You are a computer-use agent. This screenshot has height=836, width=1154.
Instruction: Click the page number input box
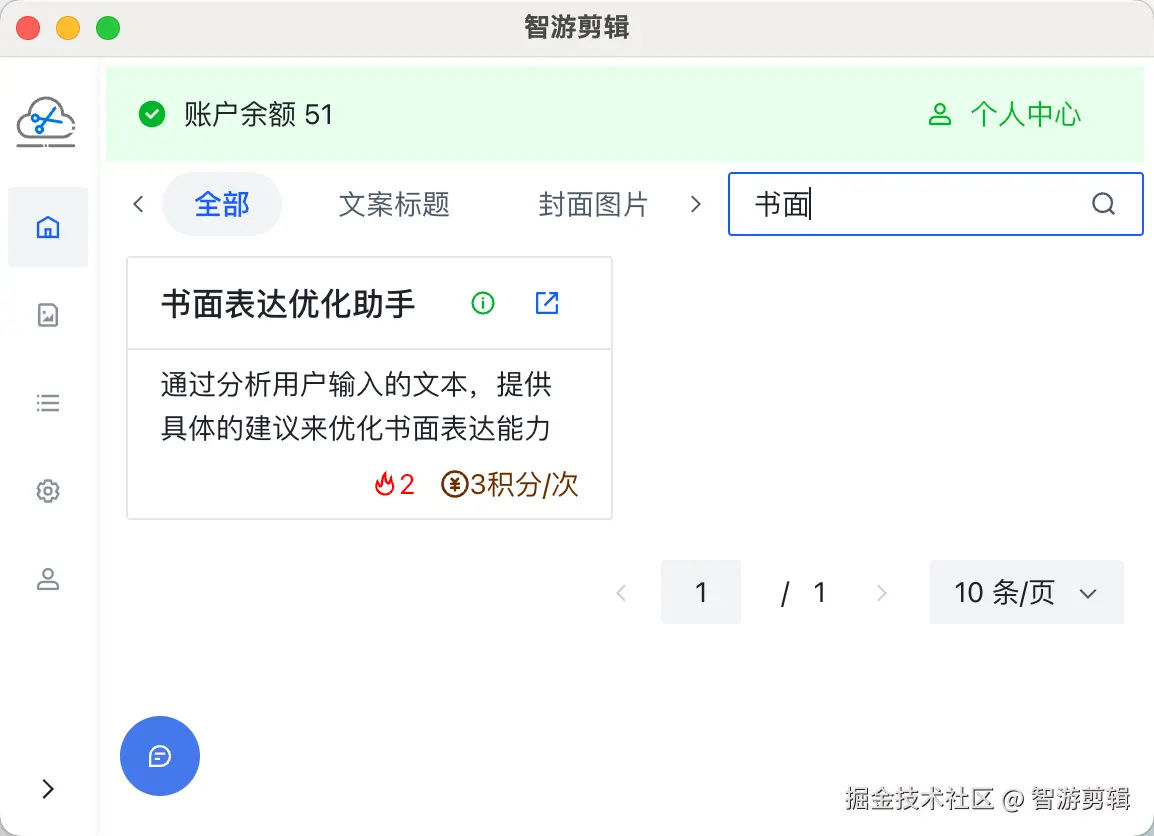pyautogui.click(x=701, y=593)
